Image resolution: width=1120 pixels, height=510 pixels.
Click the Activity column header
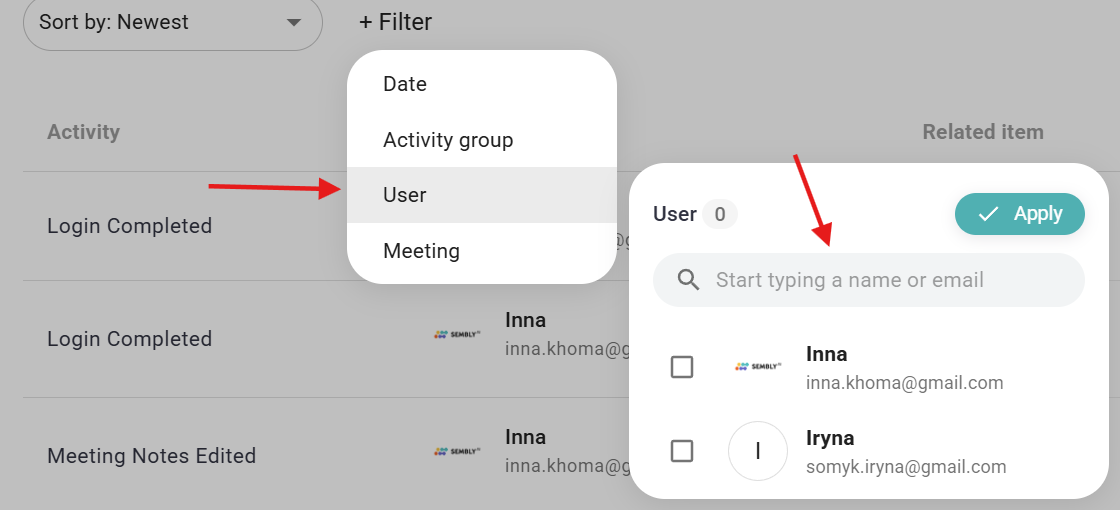coord(83,132)
